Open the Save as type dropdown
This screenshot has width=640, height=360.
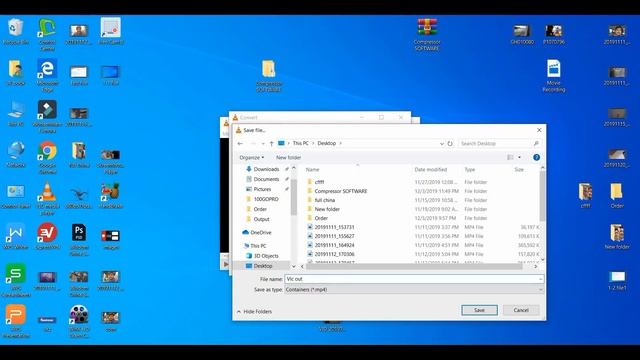(414, 289)
